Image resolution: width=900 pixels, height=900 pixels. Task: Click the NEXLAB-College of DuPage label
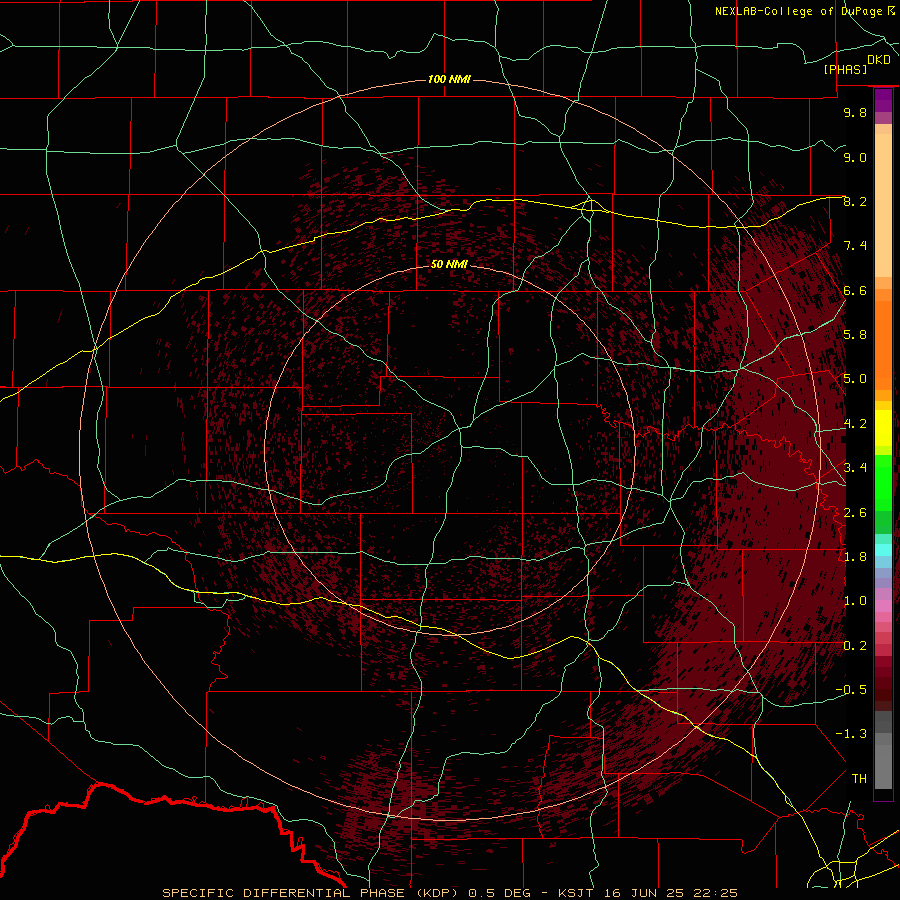tap(800, 11)
